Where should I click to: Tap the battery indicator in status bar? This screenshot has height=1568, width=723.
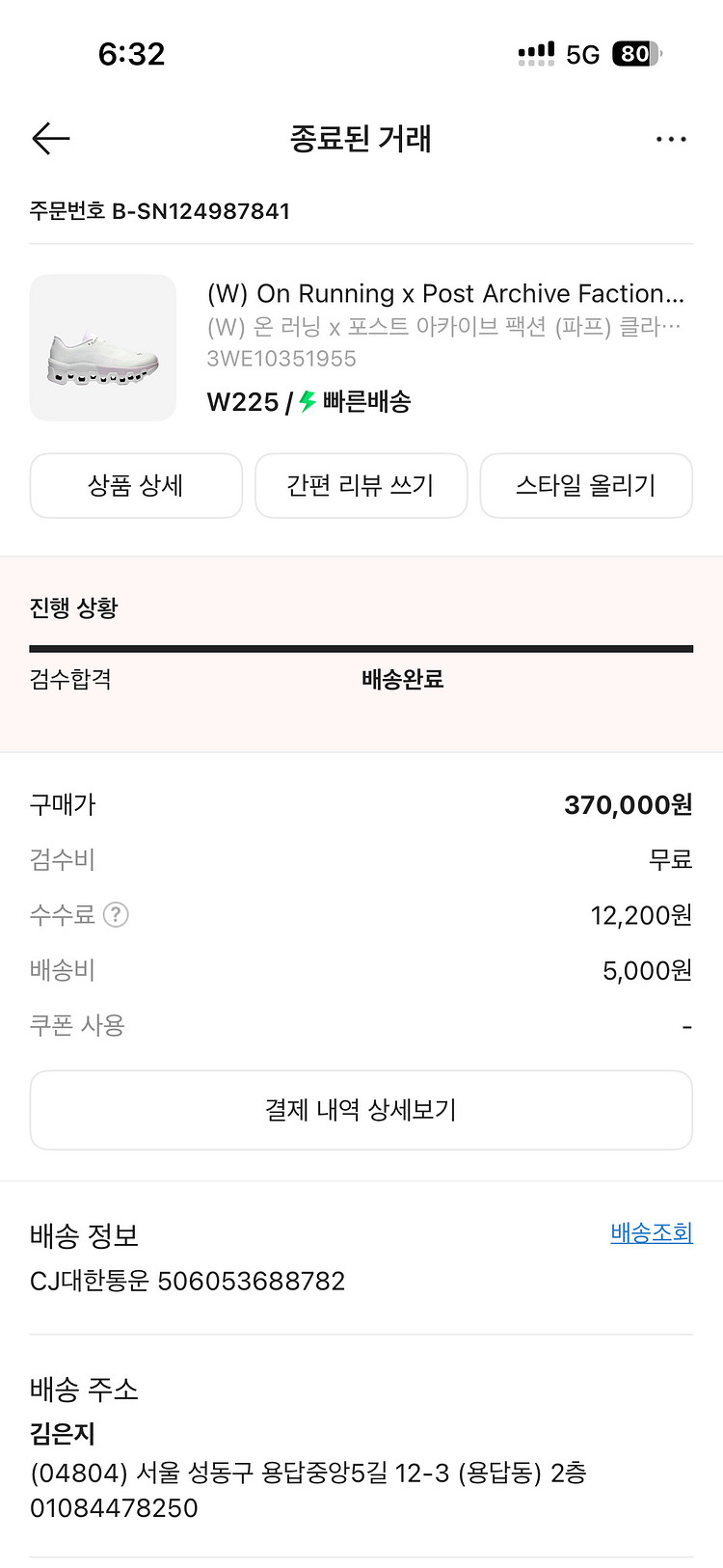[636, 54]
